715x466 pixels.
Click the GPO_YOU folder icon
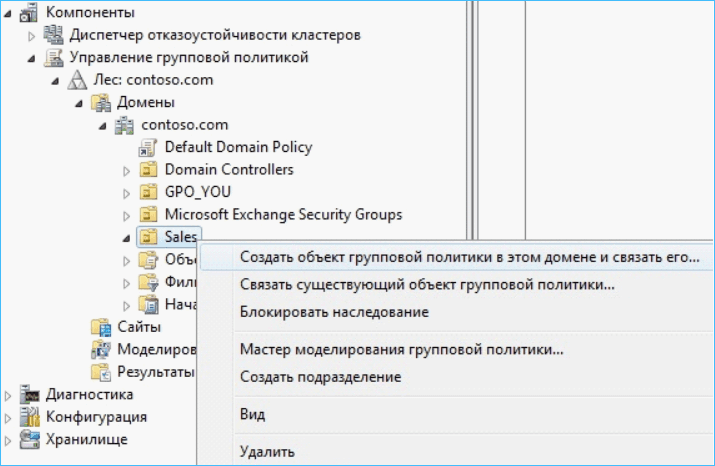[x=149, y=192]
